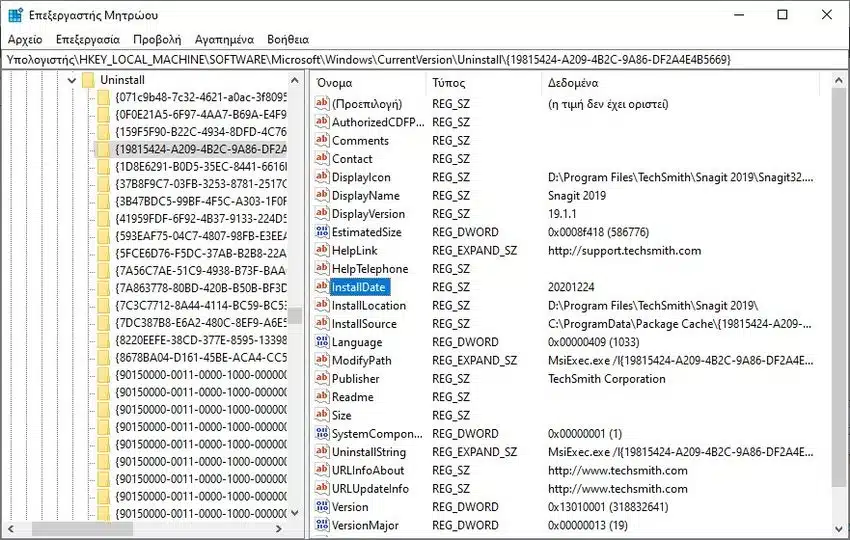Select the EstimatedSize DWORD icon
Viewport: 850px width, 540px height.
pos(322,232)
